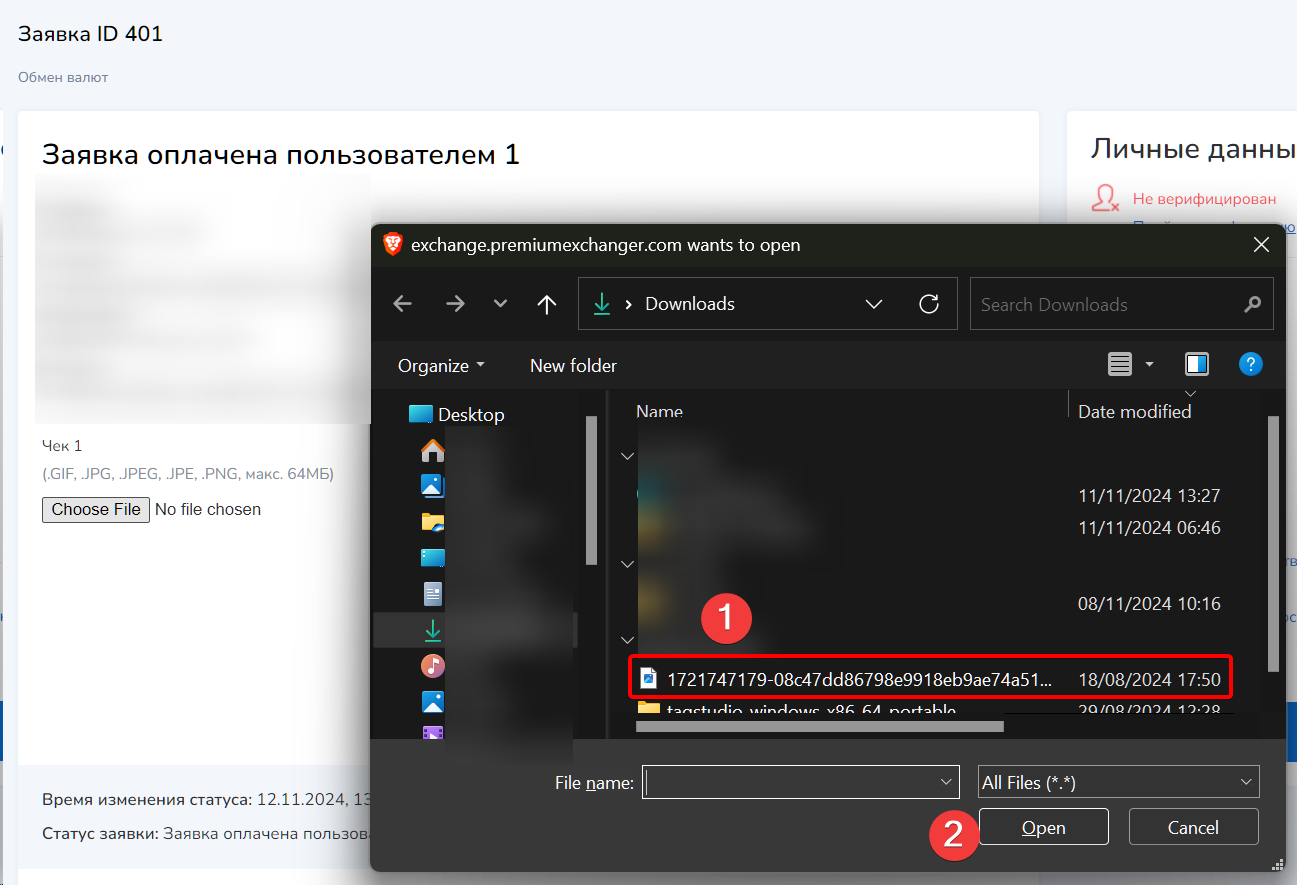Viewport: 1297px width, 885px height.
Task: Refresh the Downloads folder listing
Action: click(x=929, y=304)
